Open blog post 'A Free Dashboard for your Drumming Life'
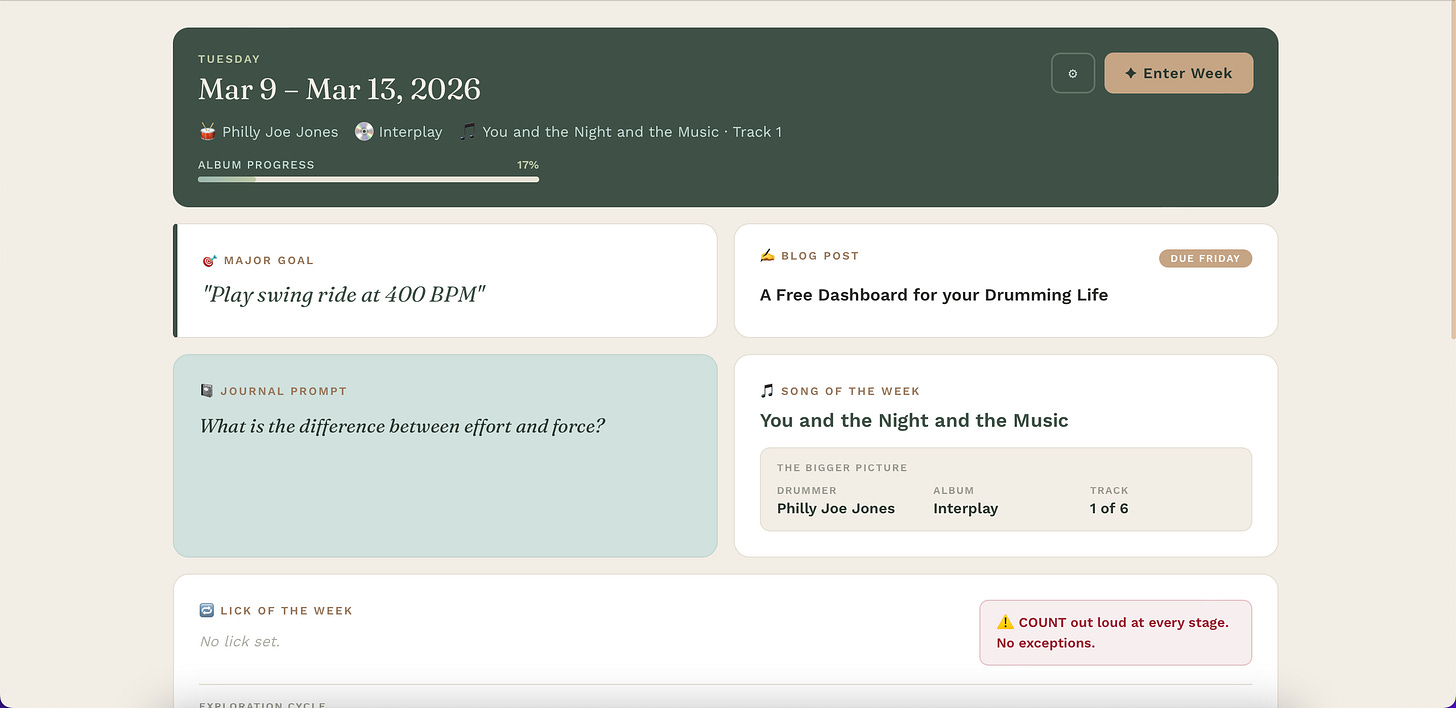The width and height of the screenshot is (1456, 708). (934, 295)
